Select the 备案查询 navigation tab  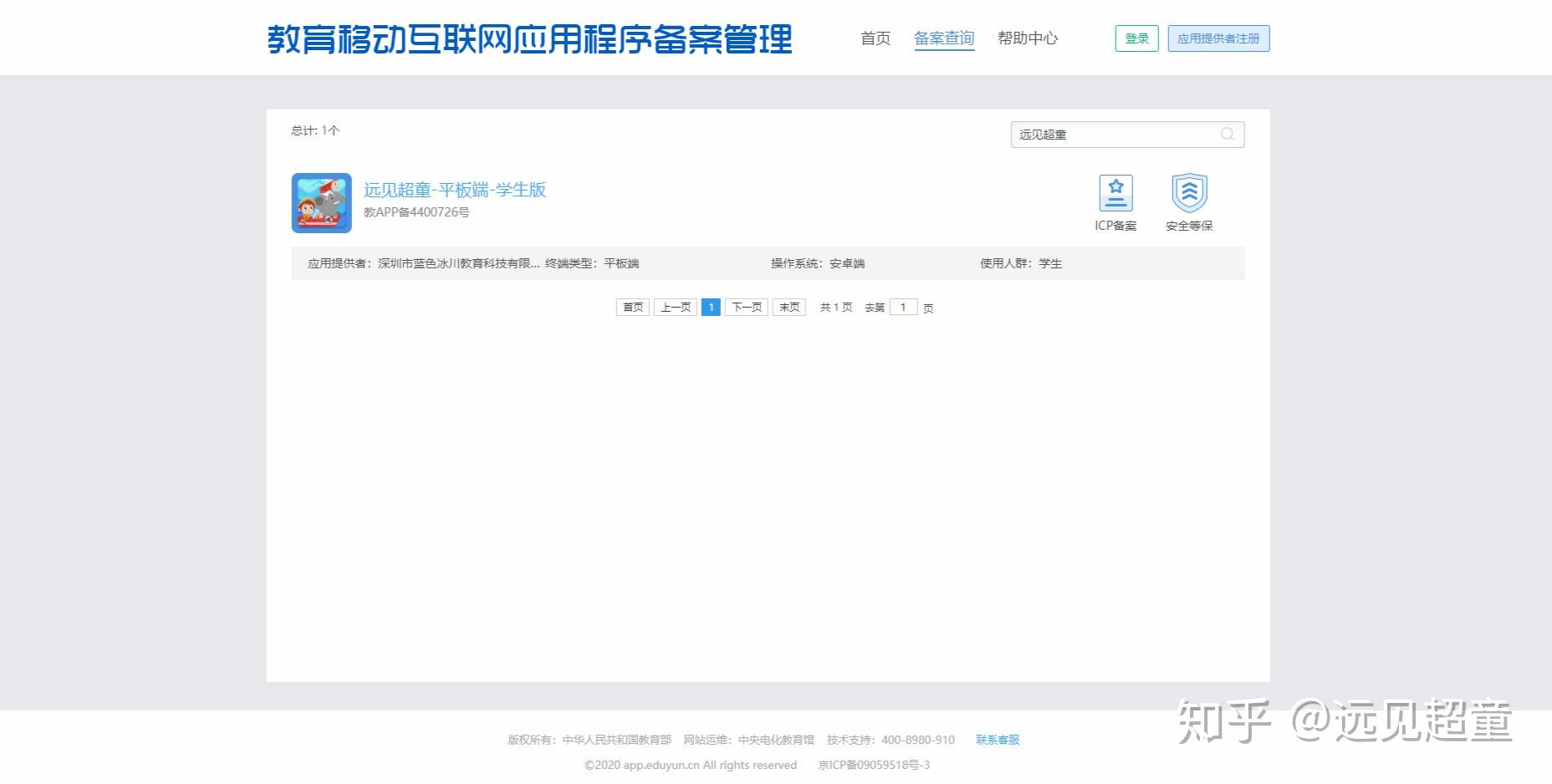(x=944, y=38)
